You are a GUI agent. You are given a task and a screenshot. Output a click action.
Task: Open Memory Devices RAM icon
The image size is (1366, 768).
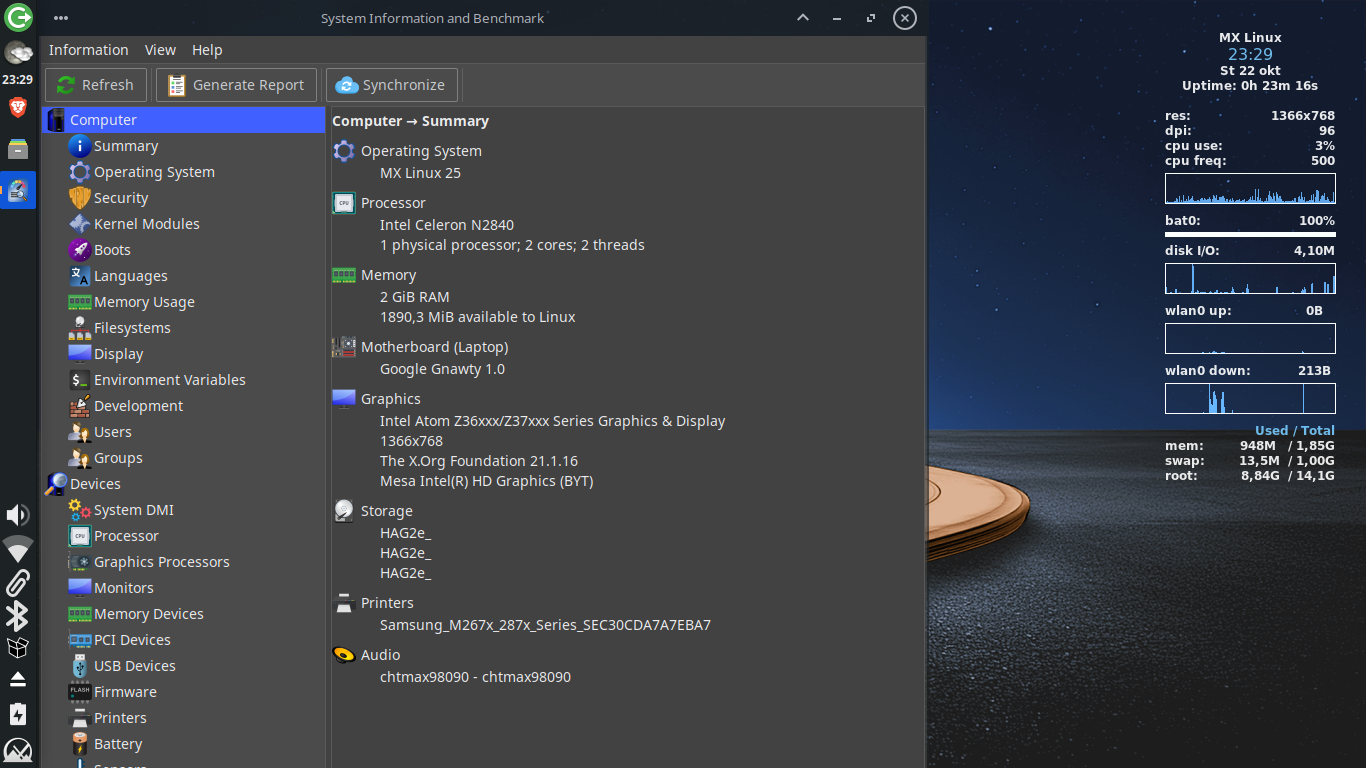tap(79, 614)
